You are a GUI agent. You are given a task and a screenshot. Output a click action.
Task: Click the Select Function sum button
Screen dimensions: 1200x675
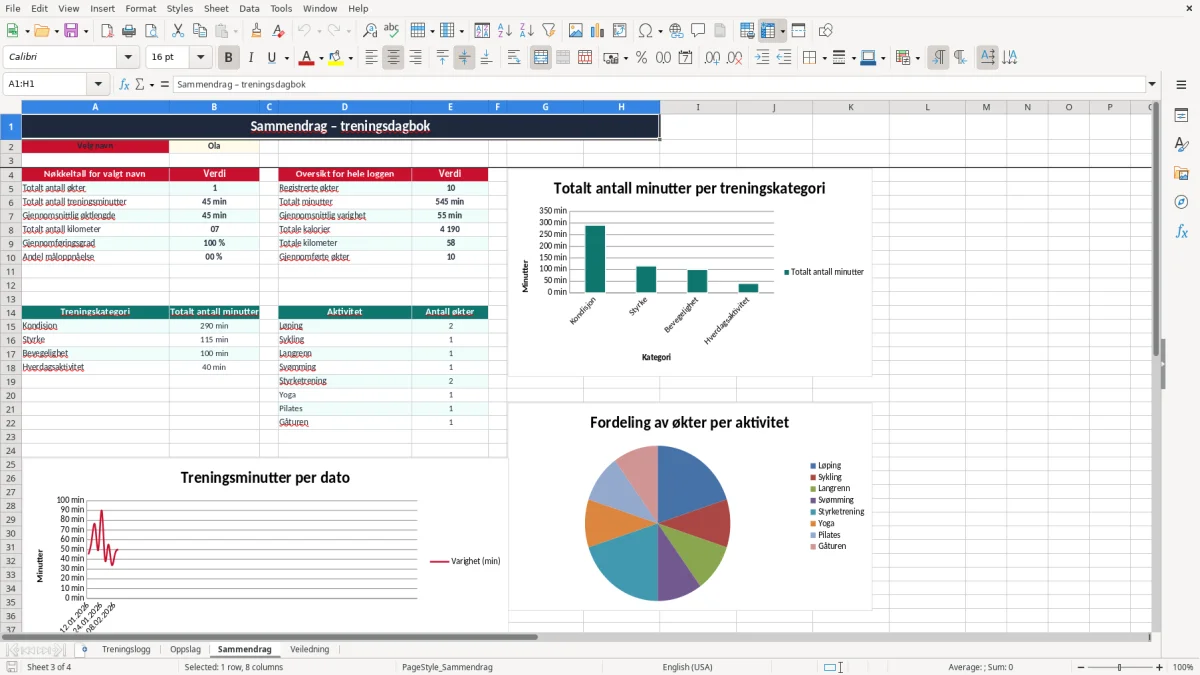tap(139, 85)
